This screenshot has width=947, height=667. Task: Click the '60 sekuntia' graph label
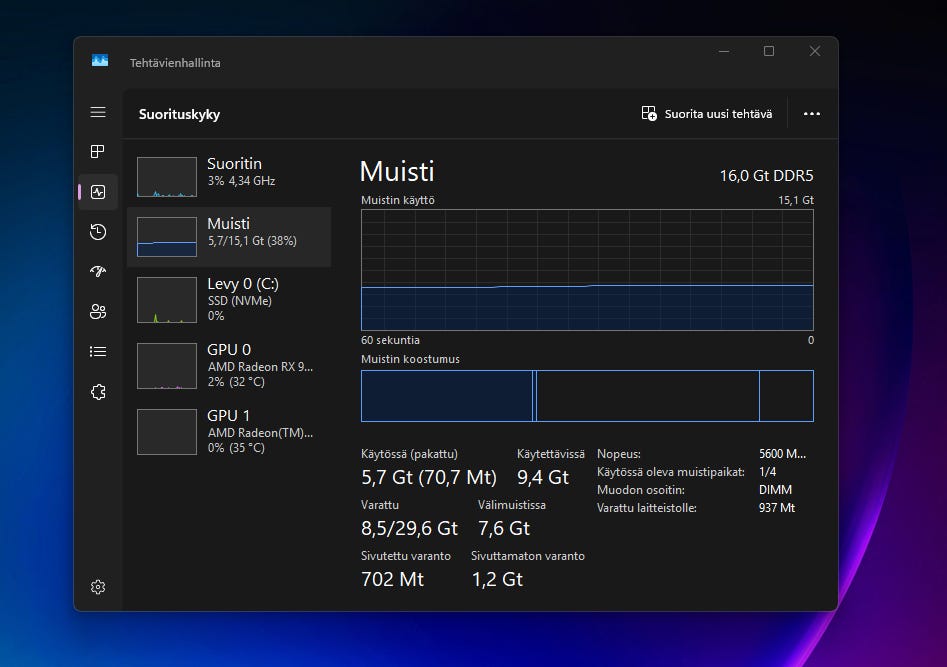pyautogui.click(x=390, y=340)
